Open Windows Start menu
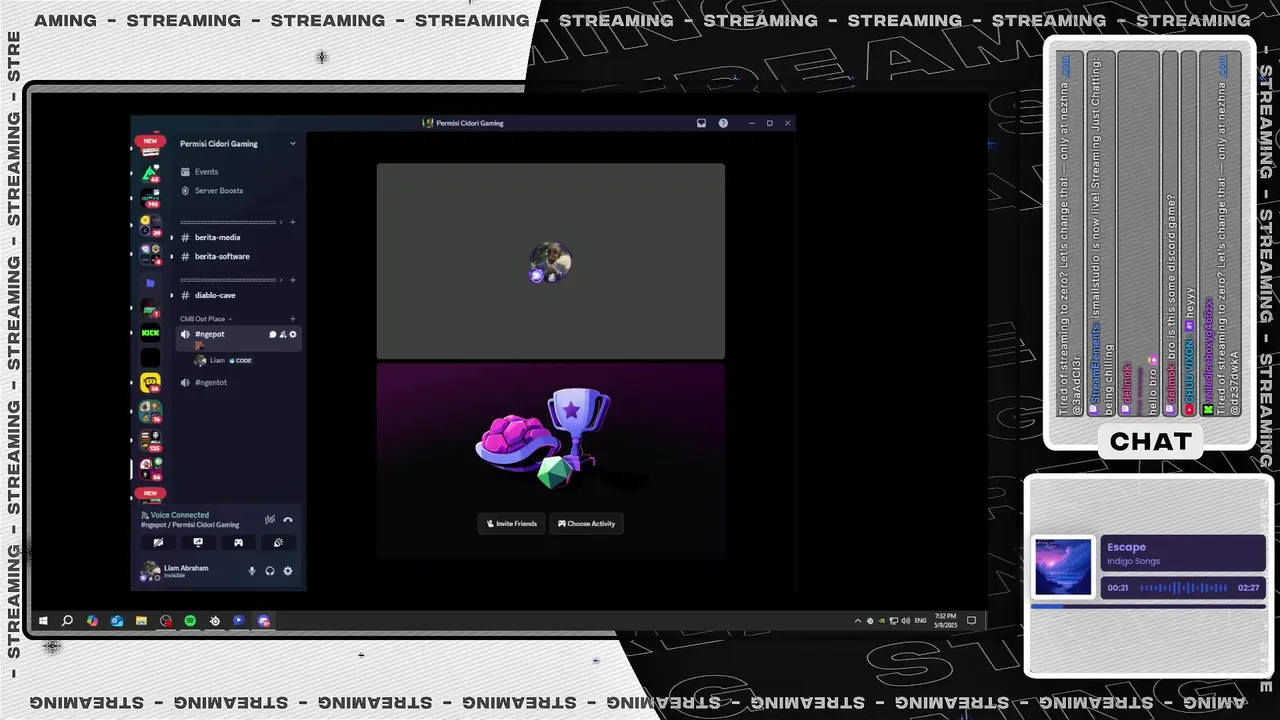This screenshot has height=720, width=1280. pyautogui.click(x=43, y=621)
